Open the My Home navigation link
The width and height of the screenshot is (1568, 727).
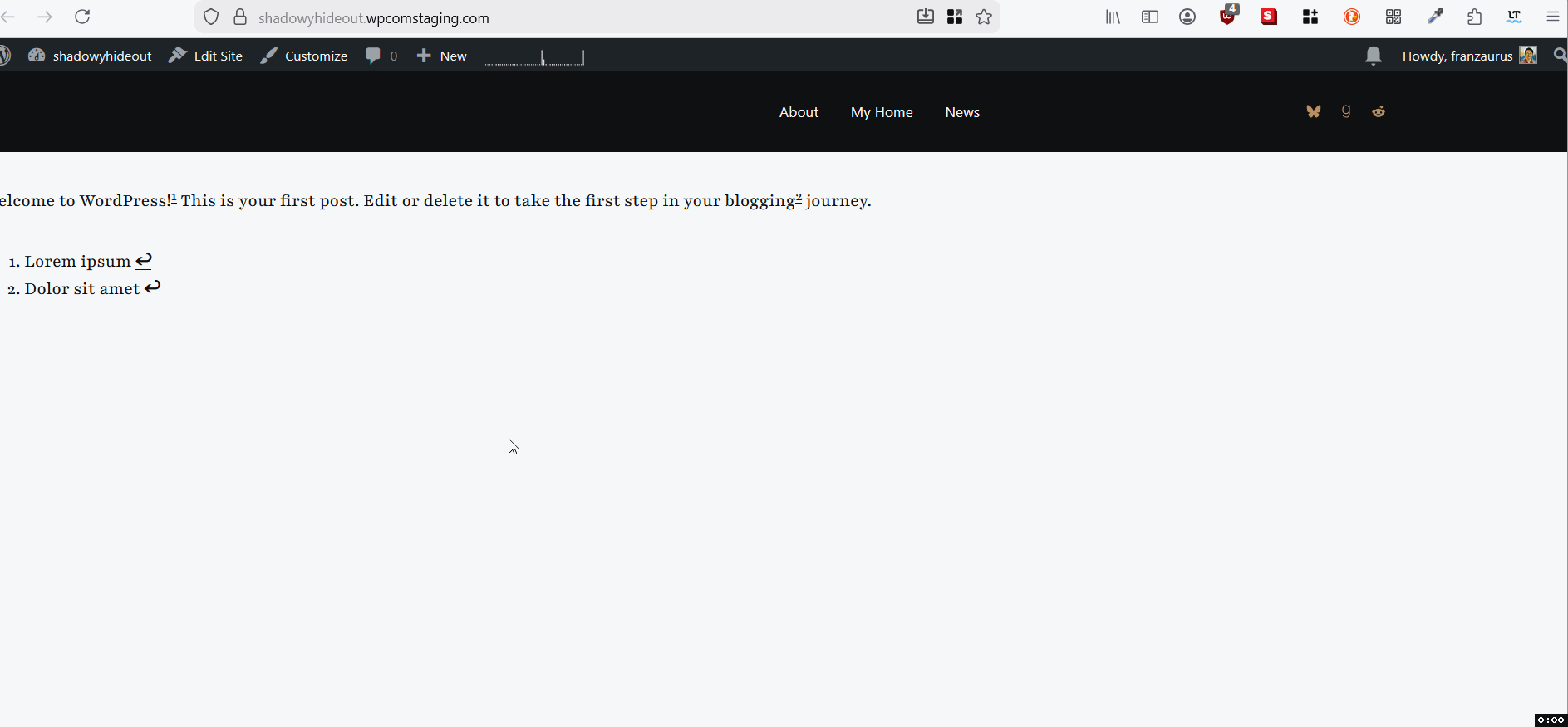(x=882, y=112)
